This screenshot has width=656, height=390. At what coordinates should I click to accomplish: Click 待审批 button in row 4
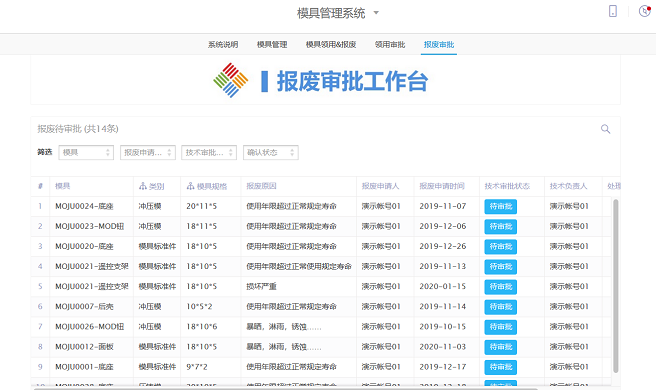tap(501, 267)
